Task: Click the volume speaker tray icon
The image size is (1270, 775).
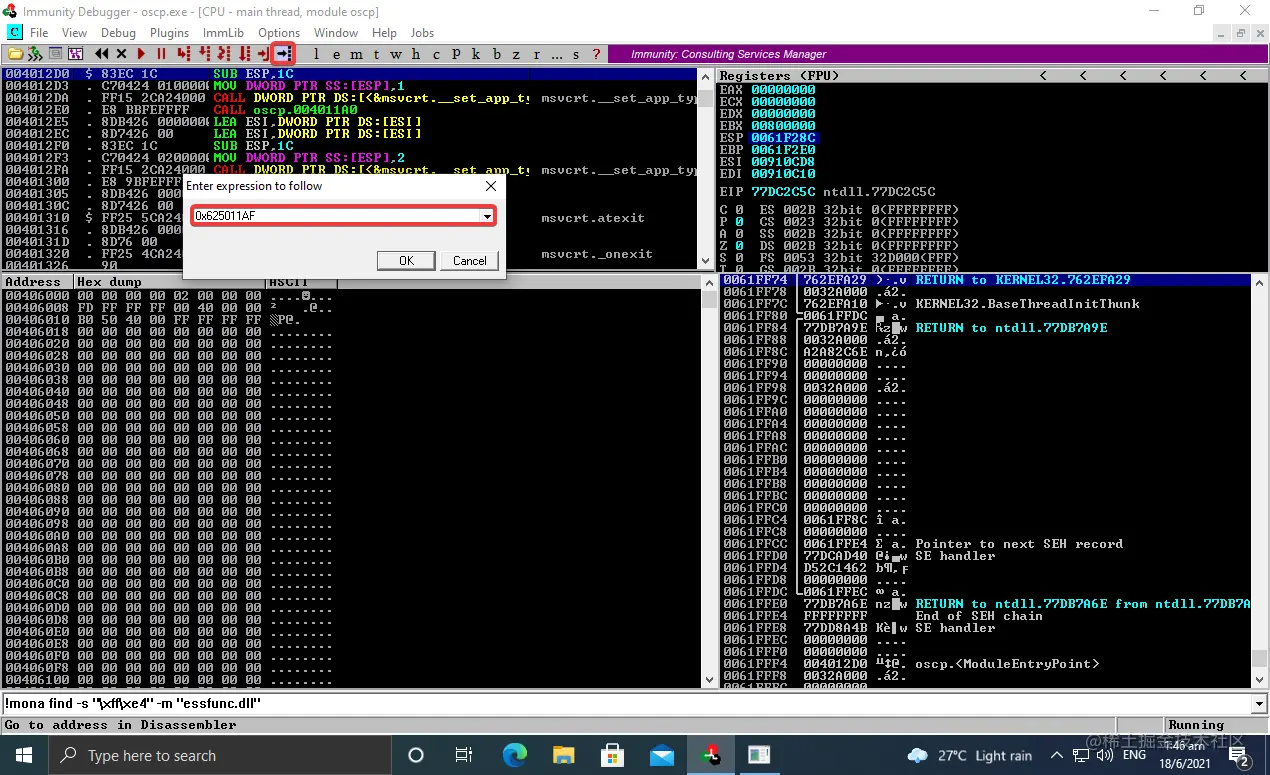Action: click(x=1106, y=755)
